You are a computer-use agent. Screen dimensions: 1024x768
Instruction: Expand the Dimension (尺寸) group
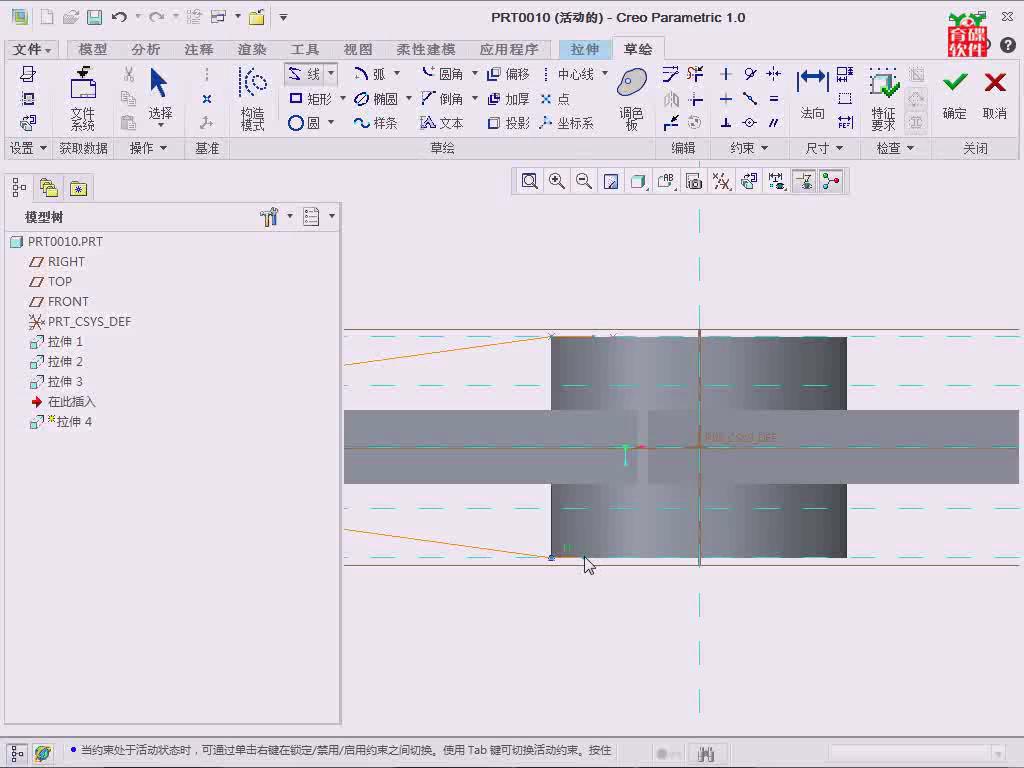824,148
